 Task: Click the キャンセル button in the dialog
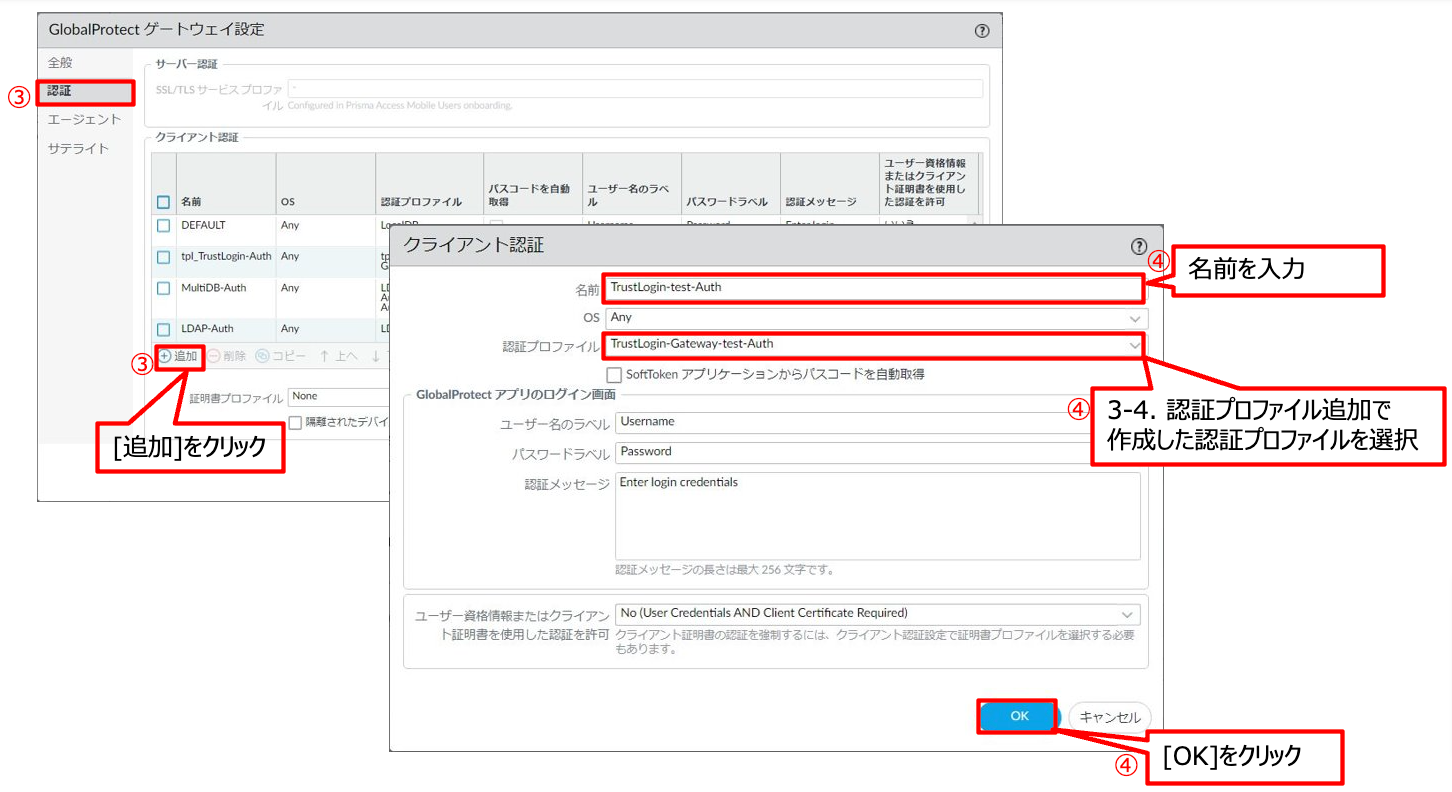(x=1110, y=717)
